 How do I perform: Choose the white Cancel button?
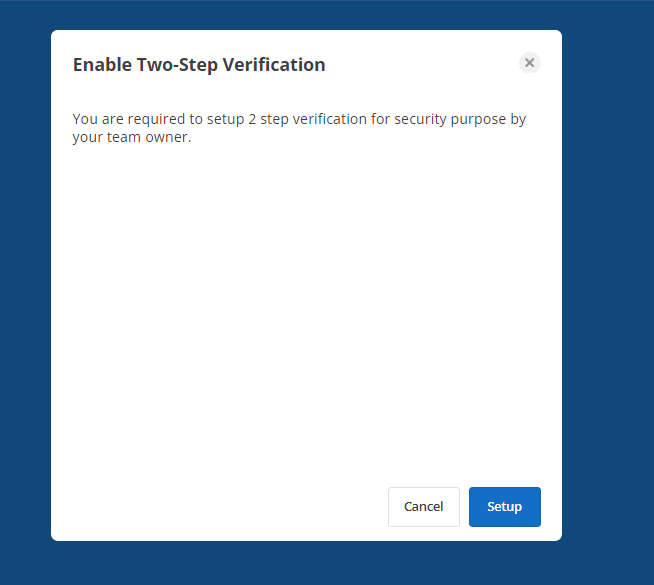pyautogui.click(x=424, y=507)
